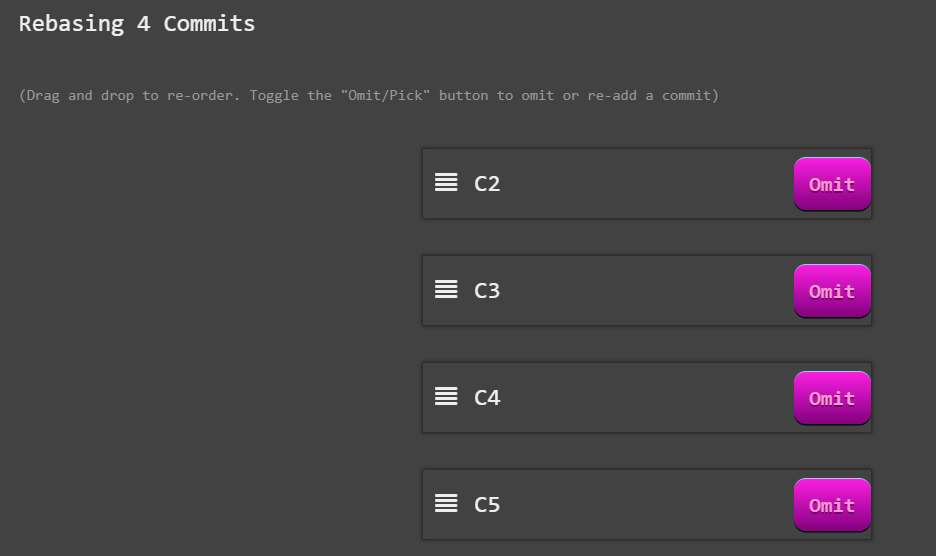Grab the drag handle icon beside C2
The height and width of the screenshot is (556, 936).
(446, 182)
